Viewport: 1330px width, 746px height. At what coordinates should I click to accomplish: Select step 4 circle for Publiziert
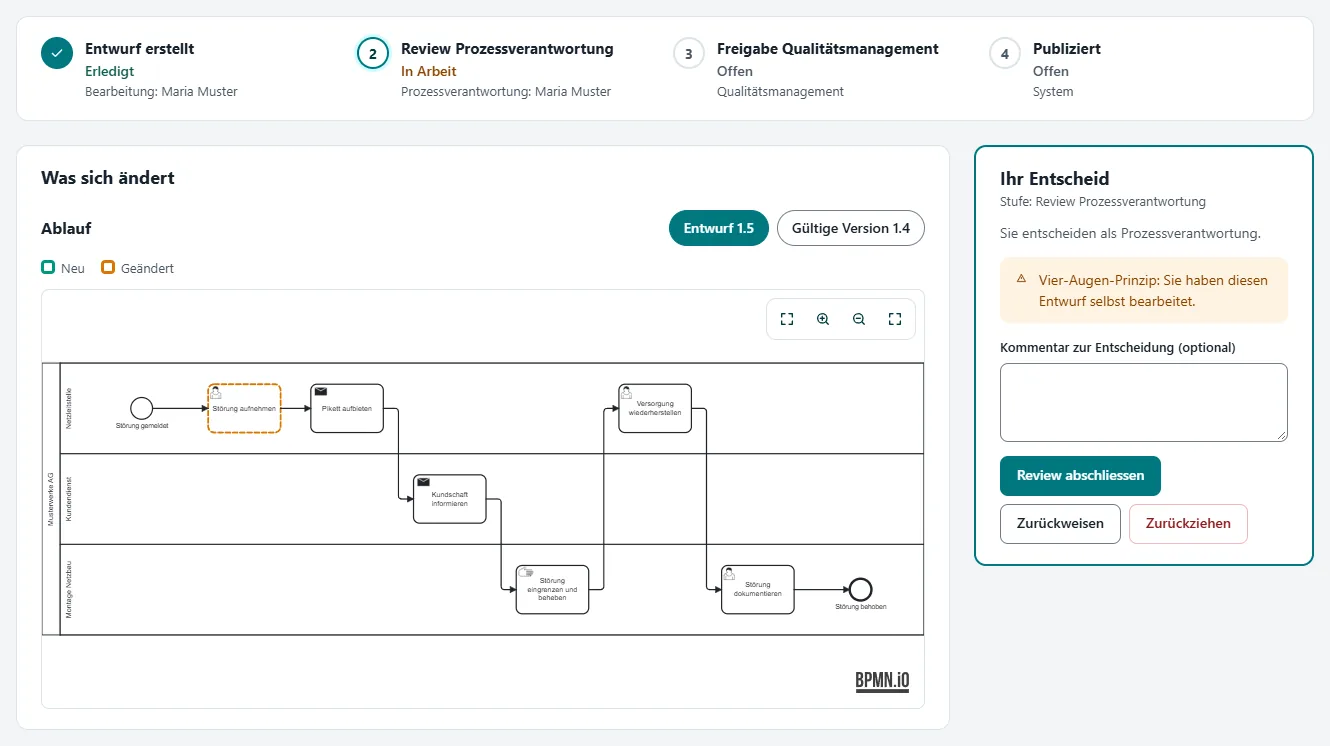pyautogui.click(x=1005, y=54)
